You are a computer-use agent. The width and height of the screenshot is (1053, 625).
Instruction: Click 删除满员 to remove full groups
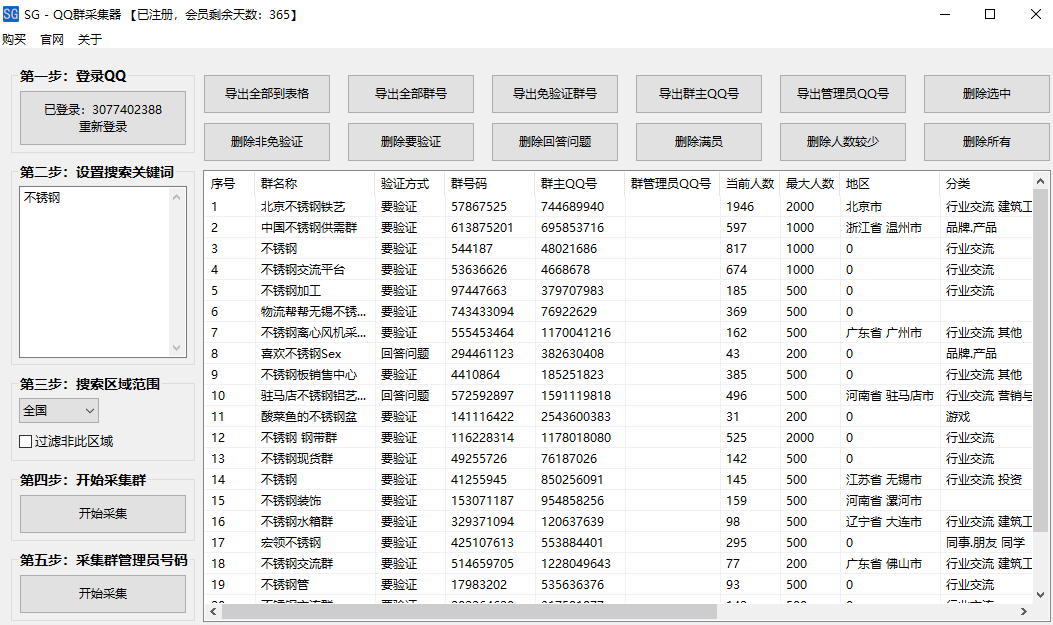coord(698,141)
